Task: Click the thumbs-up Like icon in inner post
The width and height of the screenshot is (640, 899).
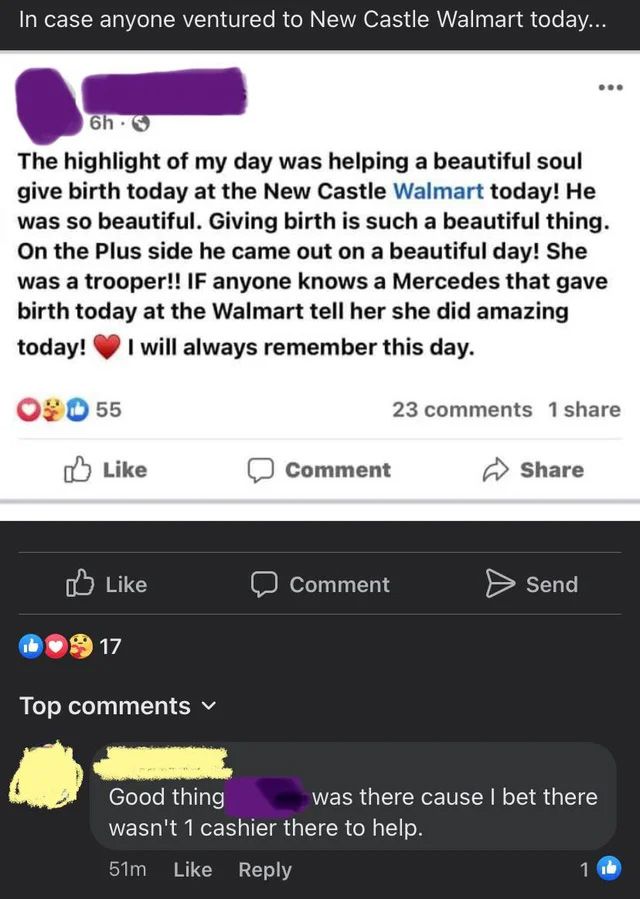Action: click(x=76, y=469)
